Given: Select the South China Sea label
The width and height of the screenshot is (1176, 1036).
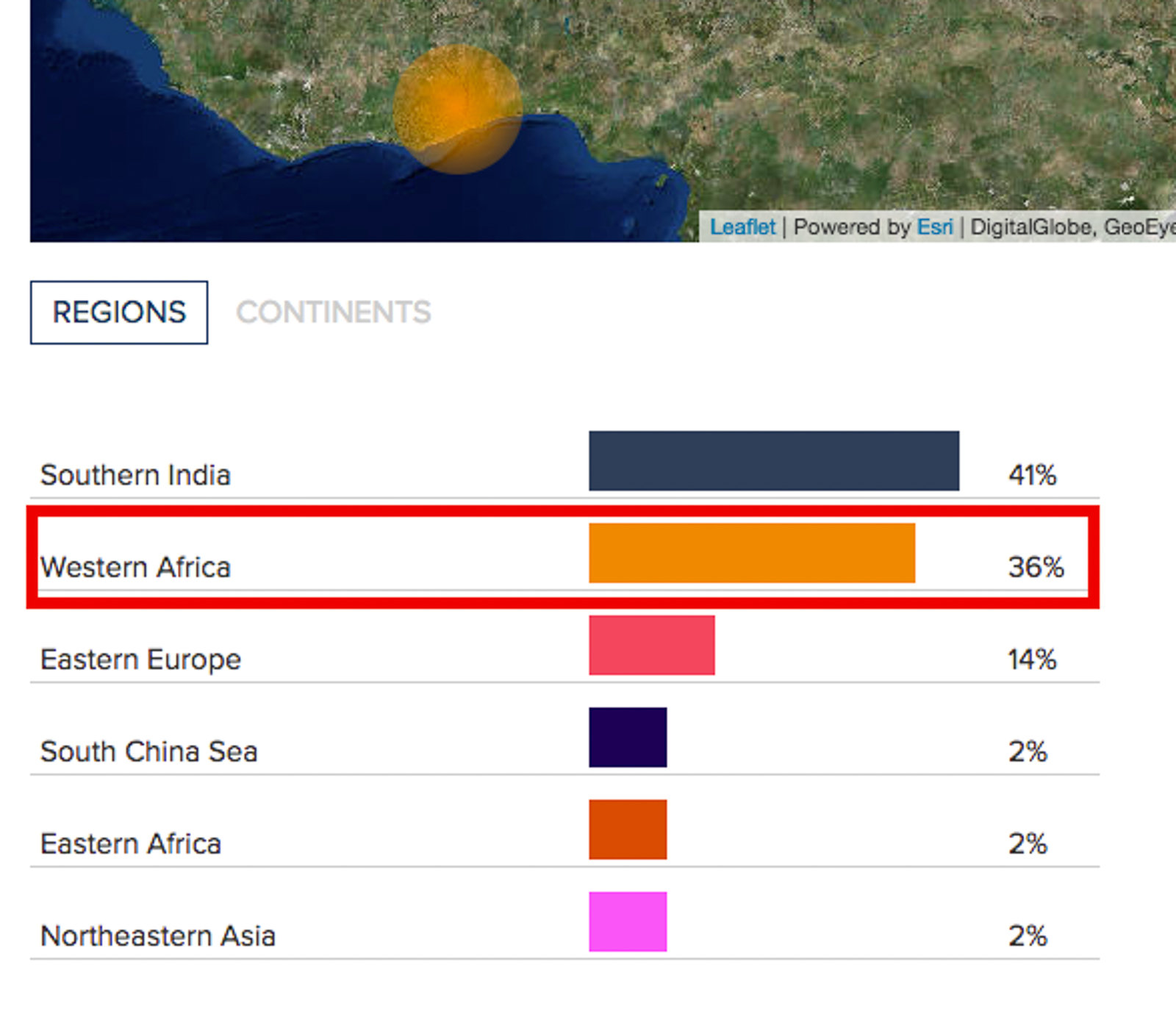Looking at the screenshot, I should (148, 751).
